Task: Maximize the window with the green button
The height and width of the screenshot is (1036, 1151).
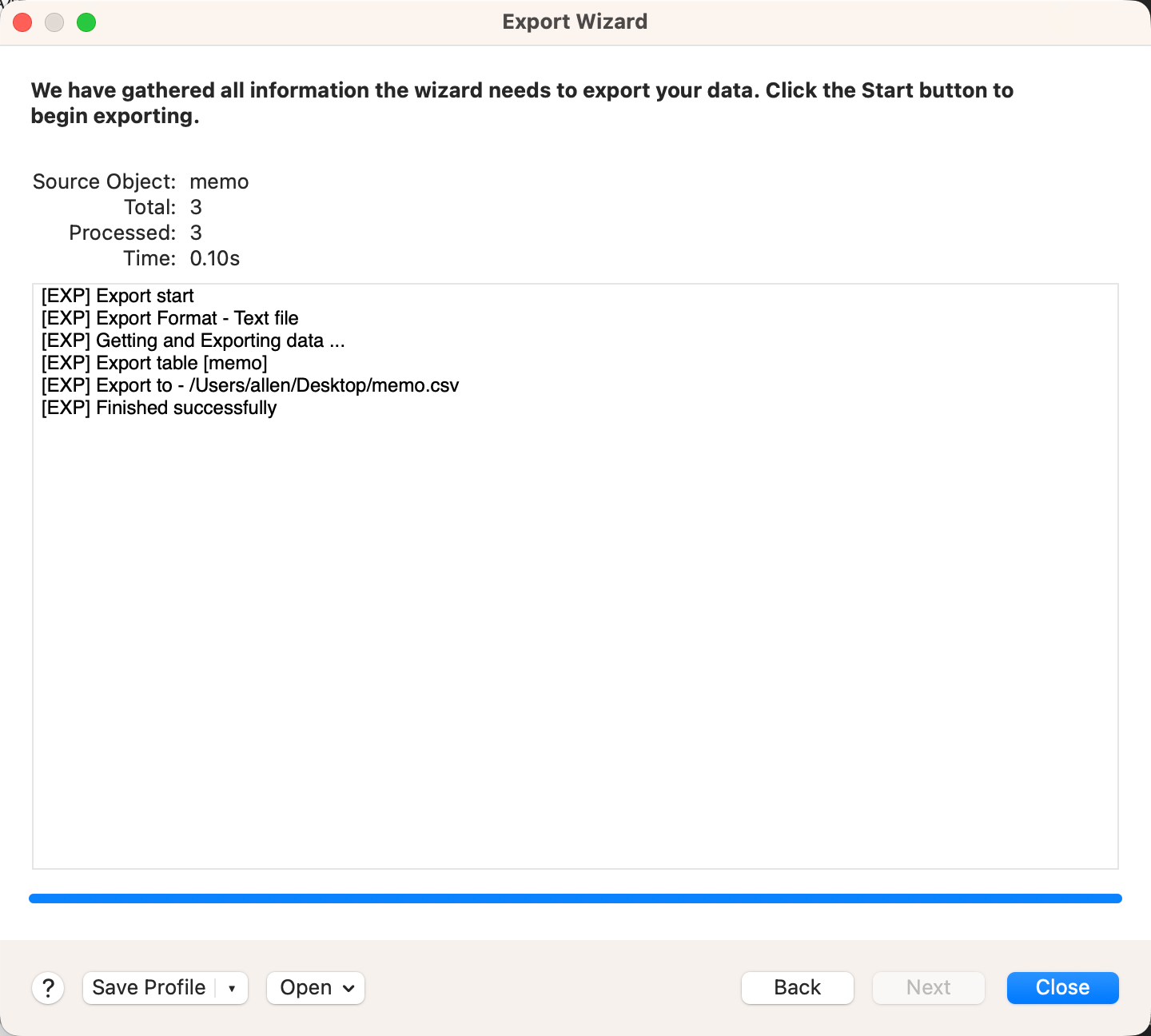Action: point(86,22)
